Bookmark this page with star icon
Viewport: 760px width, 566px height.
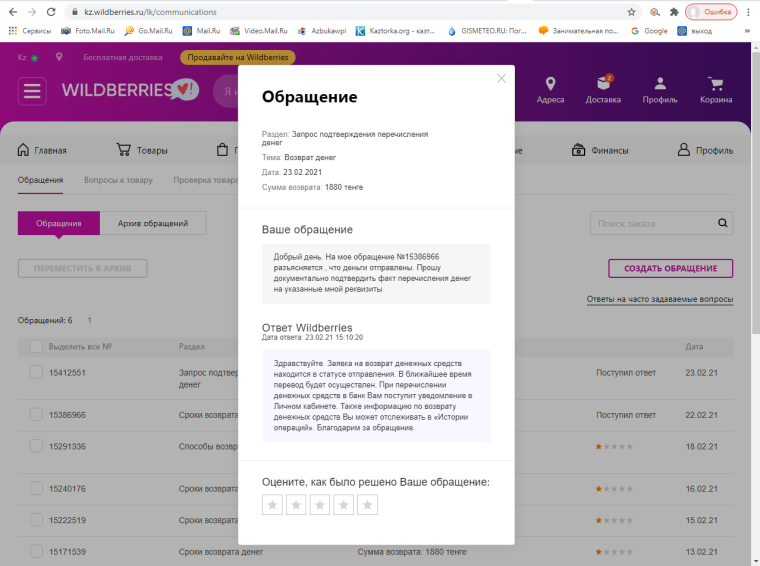coord(631,12)
